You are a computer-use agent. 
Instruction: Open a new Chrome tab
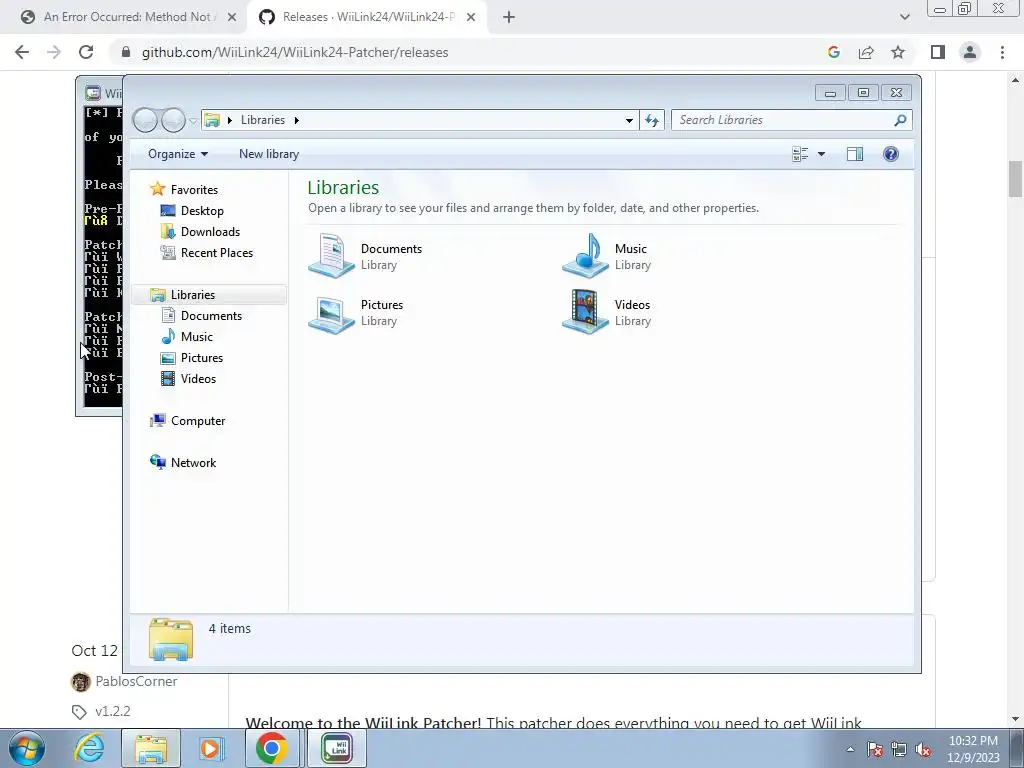509,17
